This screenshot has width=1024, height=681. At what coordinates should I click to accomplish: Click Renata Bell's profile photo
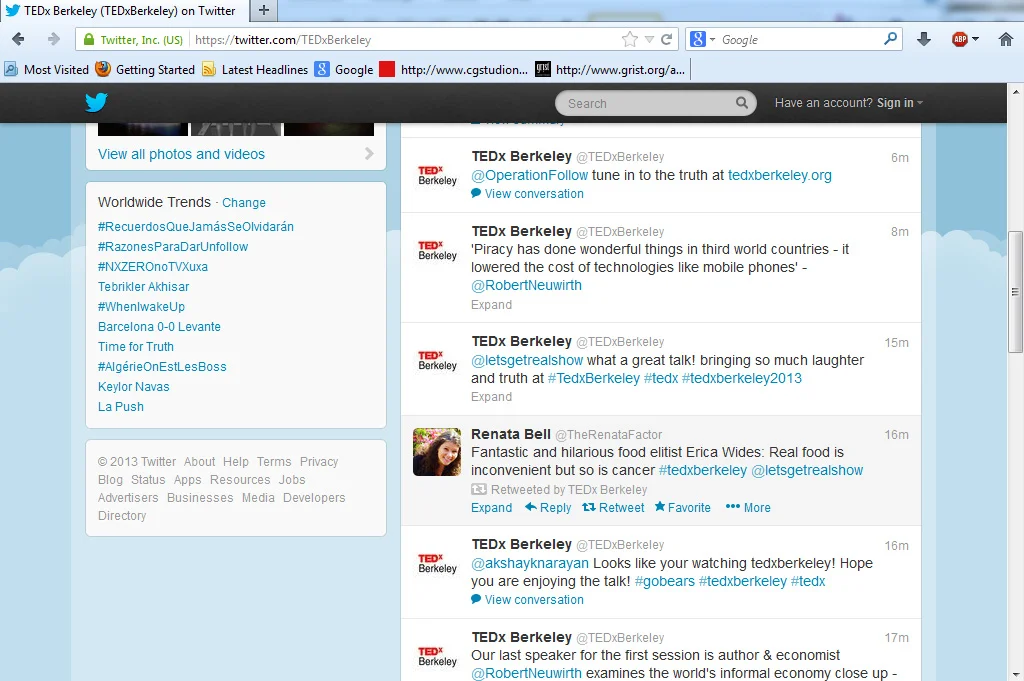click(x=437, y=452)
